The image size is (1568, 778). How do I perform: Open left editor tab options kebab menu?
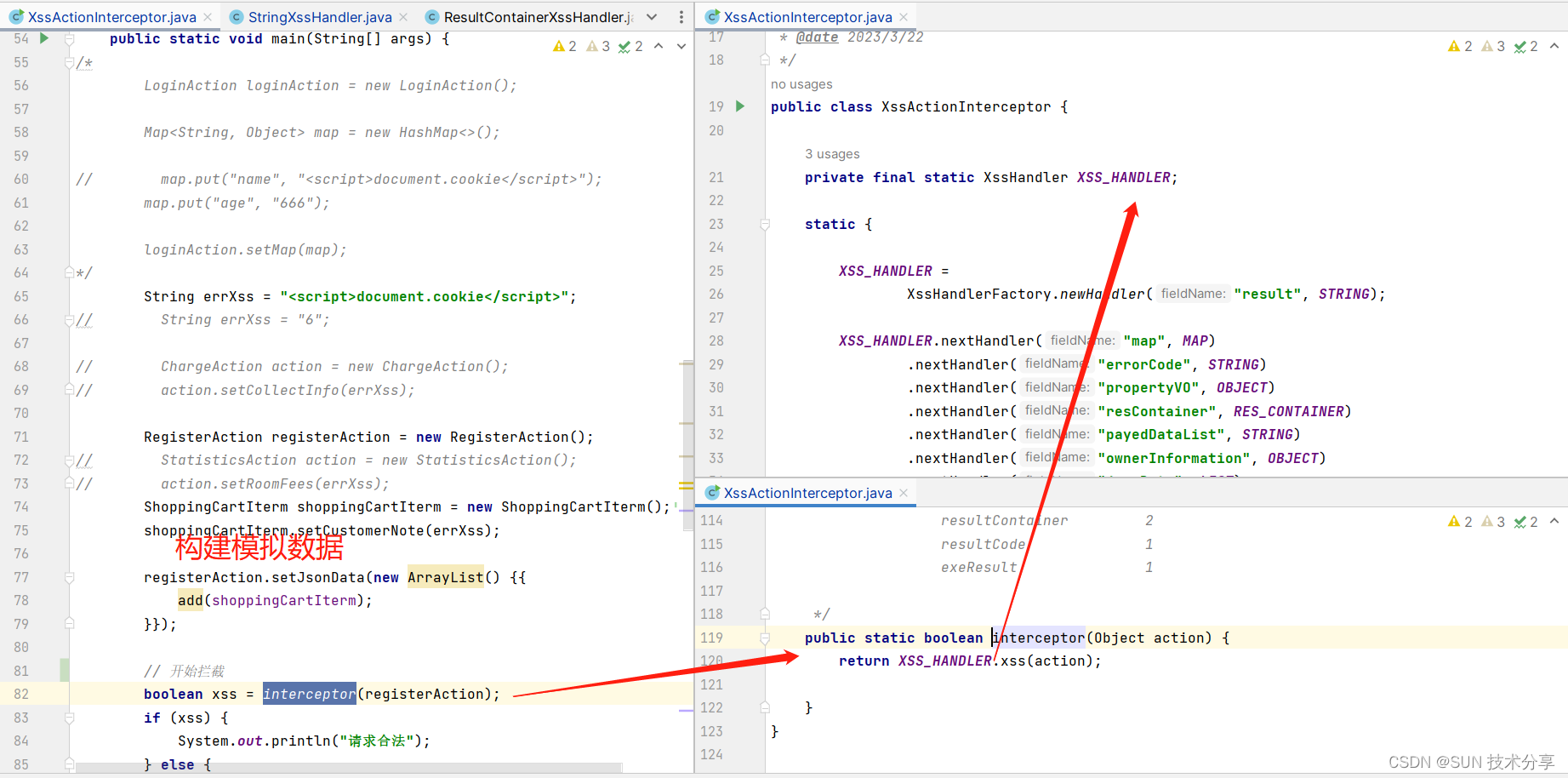tap(681, 17)
